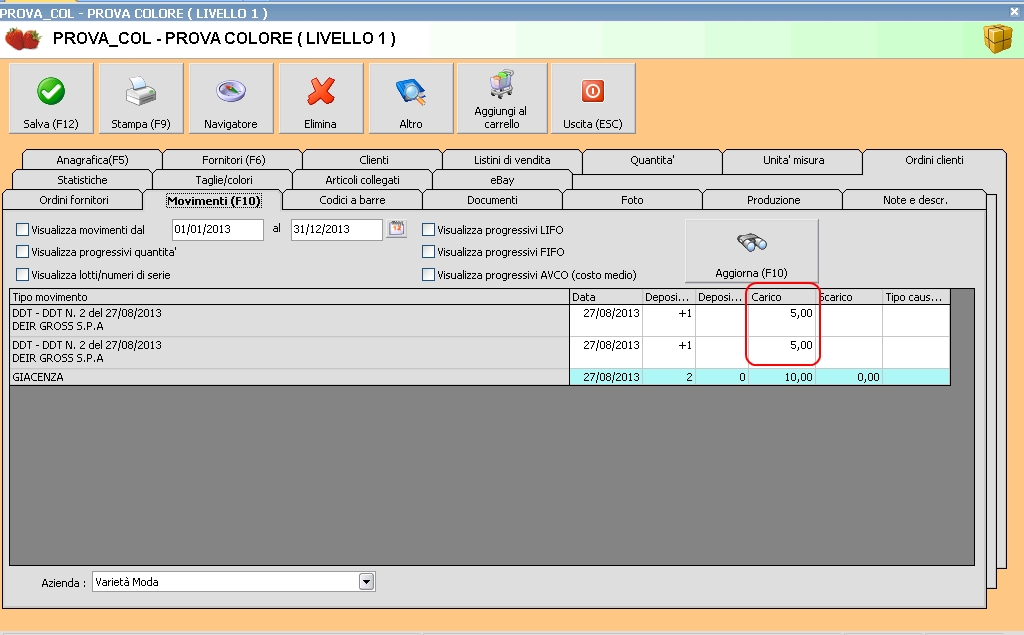Image resolution: width=1024 pixels, height=635 pixels.
Task: Click the Aggiorna (F10) binoculars button
Action: point(751,251)
